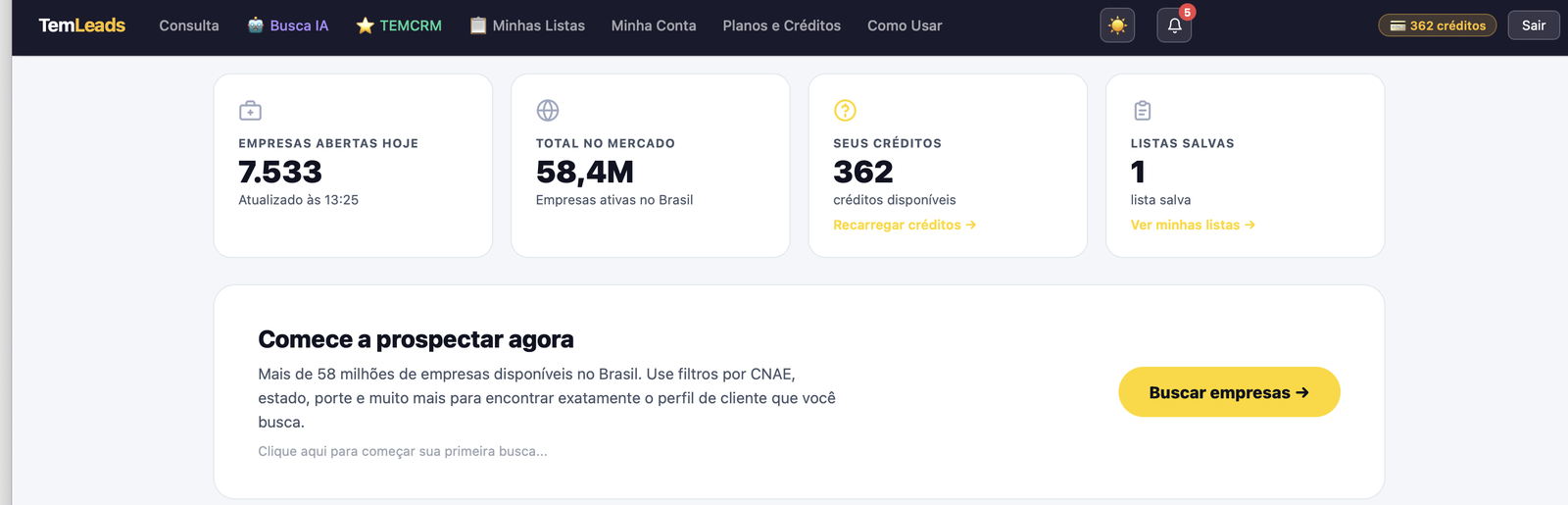The height and width of the screenshot is (505, 1568).
Task: Go to Minha Conta
Action: (654, 25)
